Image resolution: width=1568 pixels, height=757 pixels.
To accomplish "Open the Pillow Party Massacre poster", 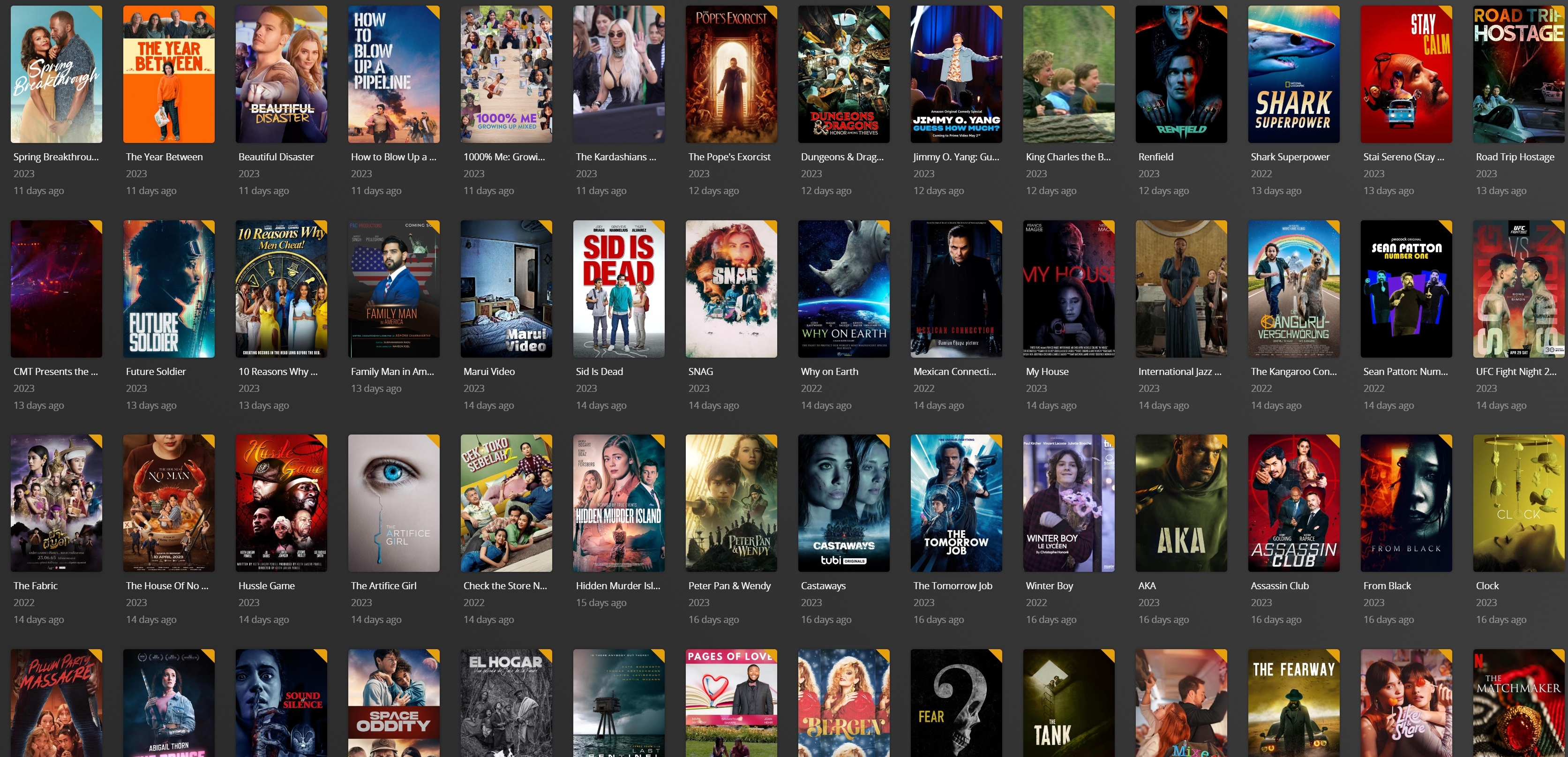I will (x=57, y=703).
